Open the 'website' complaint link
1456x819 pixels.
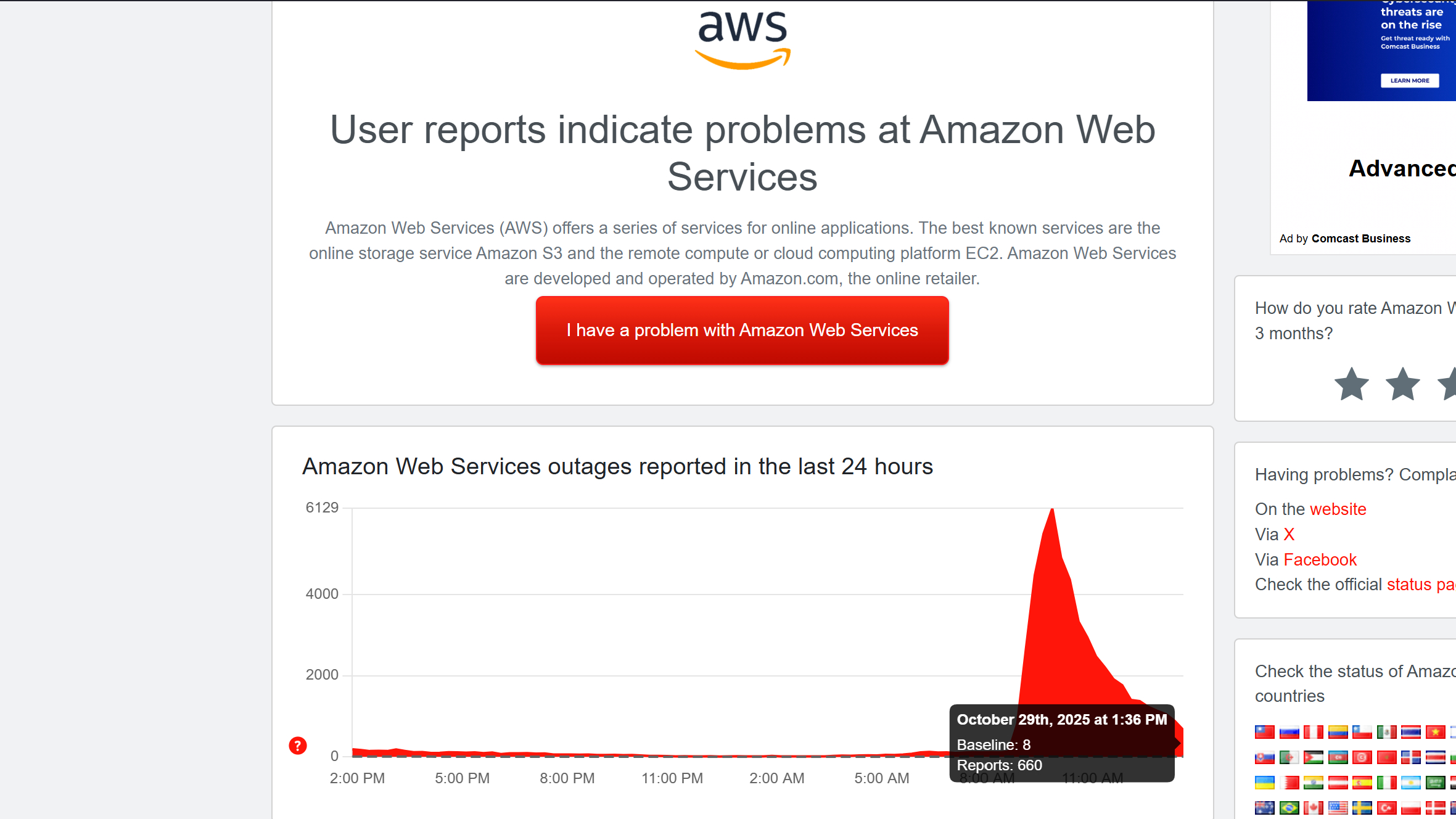(x=1338, y=509)
